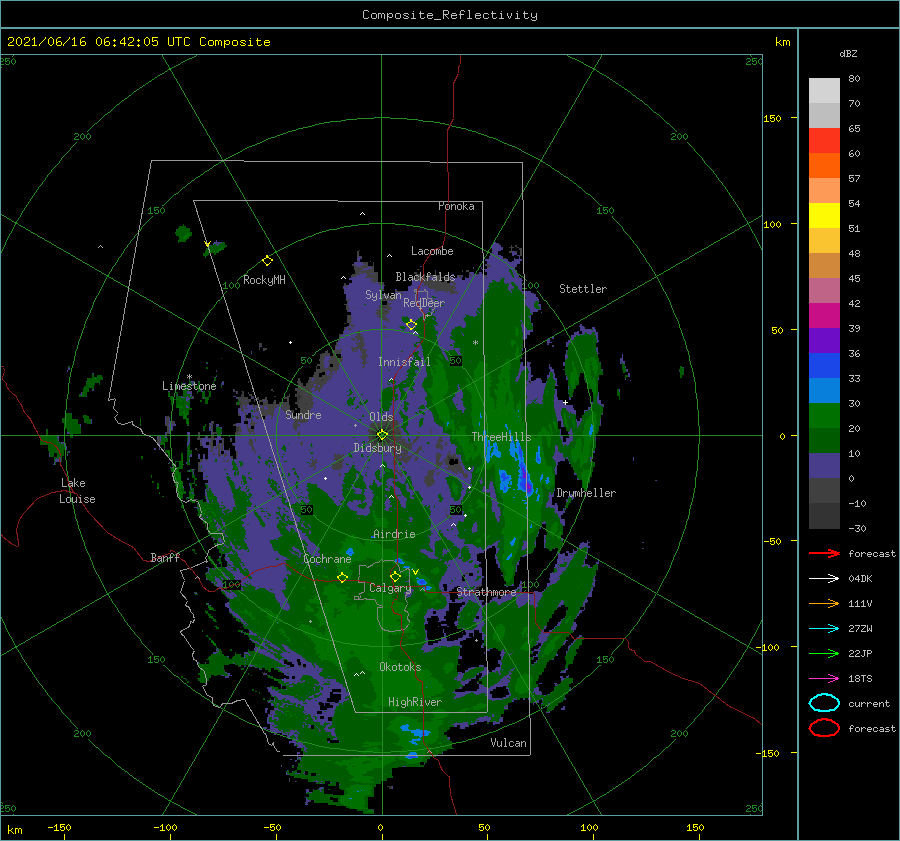Image resolution: width=900 pixels, height=841 pixels.
Task: Click the royal blue swatch near 36 dBZ
Action: [x=824, y=366]
